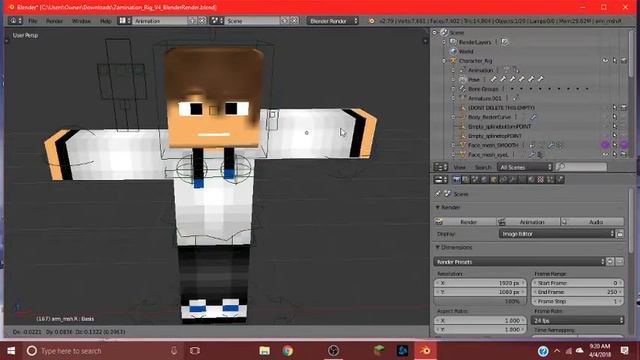Screen dimensions: 640x360
Task: Click the Animation screen layout name field
Action: tap(160, 21)
